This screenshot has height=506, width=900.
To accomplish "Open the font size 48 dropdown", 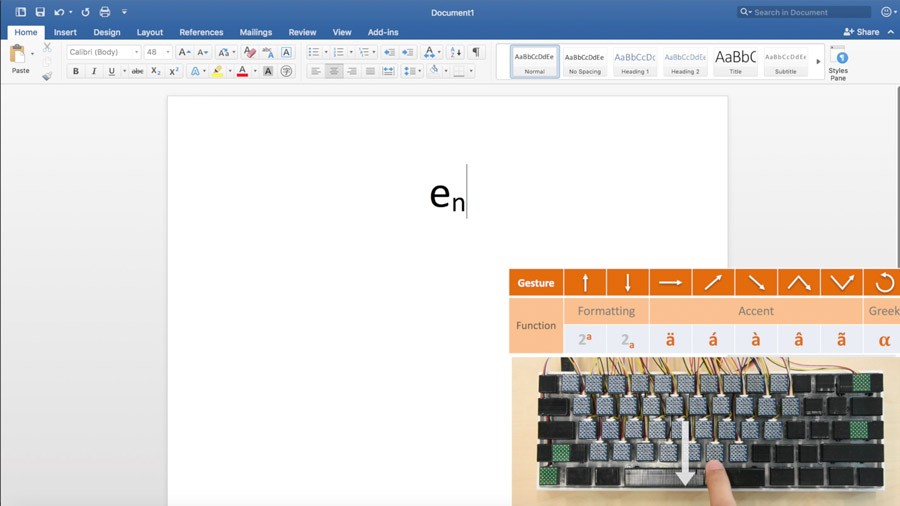I will [158, 52].
